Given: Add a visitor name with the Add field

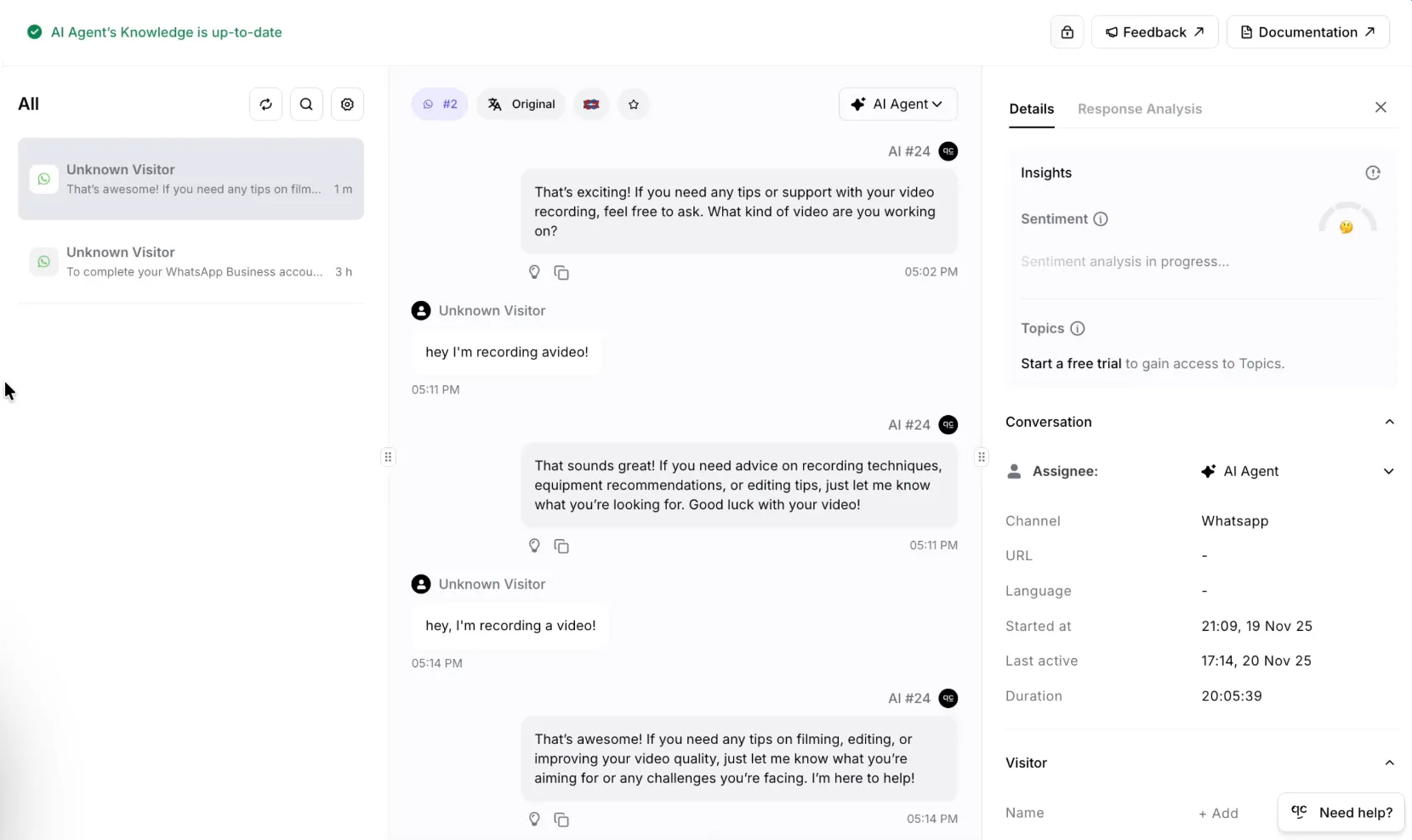Looking at the screenshot, I should (x=1219, y=813).
